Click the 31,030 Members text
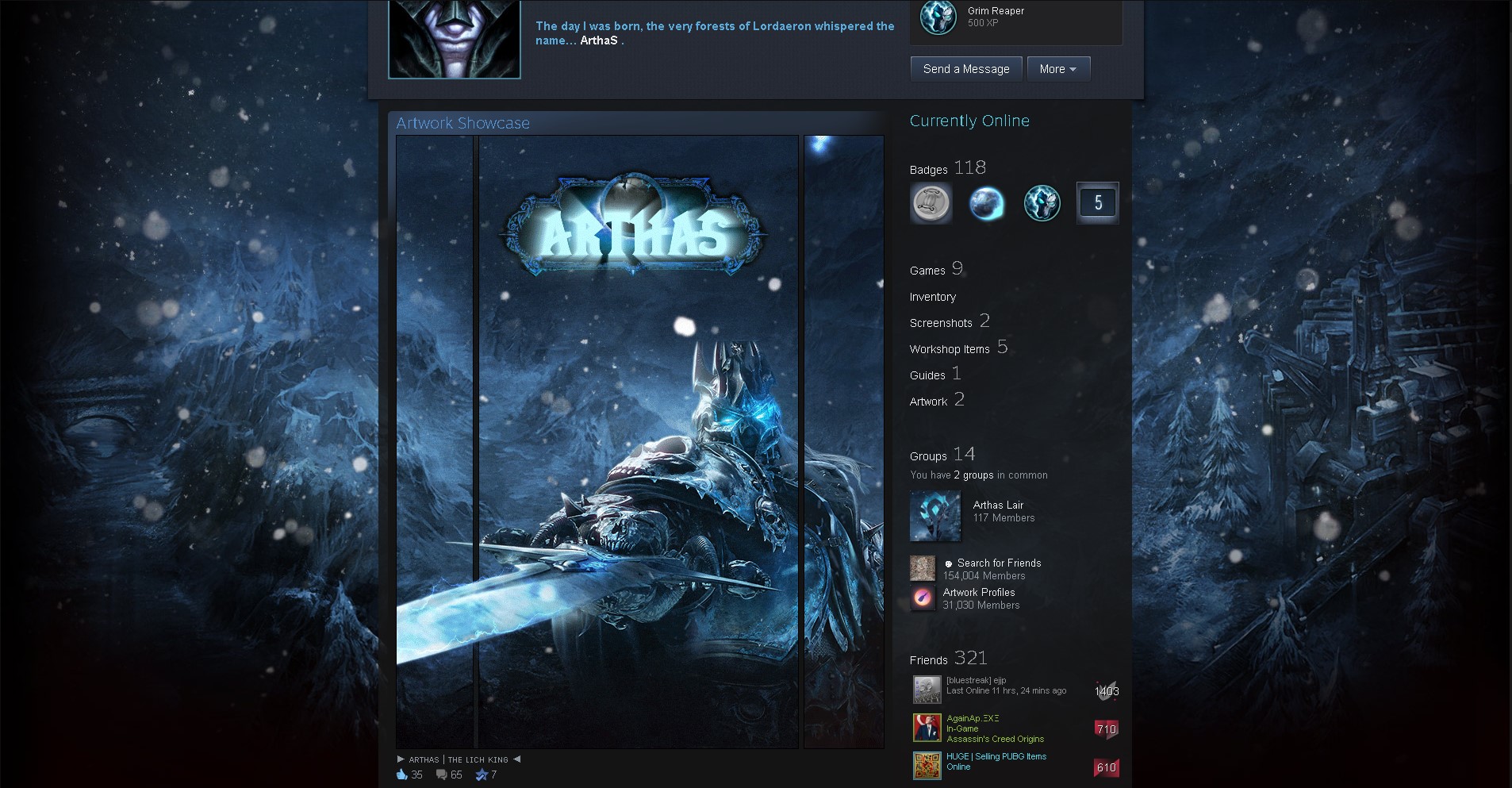 tap(981, 605)
